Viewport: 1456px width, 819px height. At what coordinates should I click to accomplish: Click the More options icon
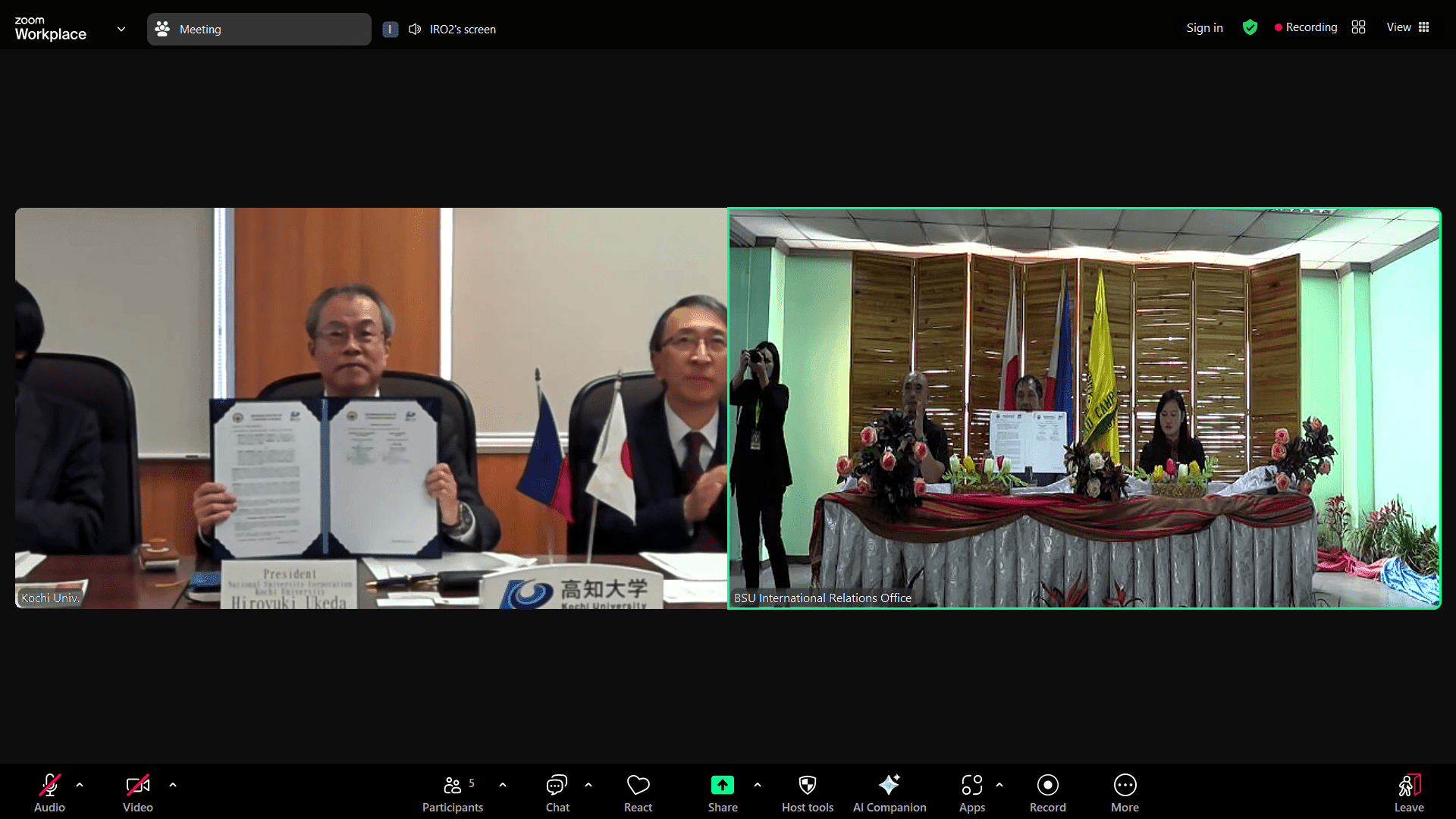[1125, 785]
